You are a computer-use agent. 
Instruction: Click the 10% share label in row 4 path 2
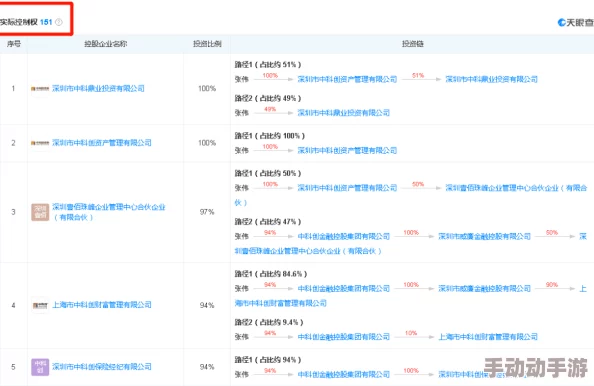411,333
